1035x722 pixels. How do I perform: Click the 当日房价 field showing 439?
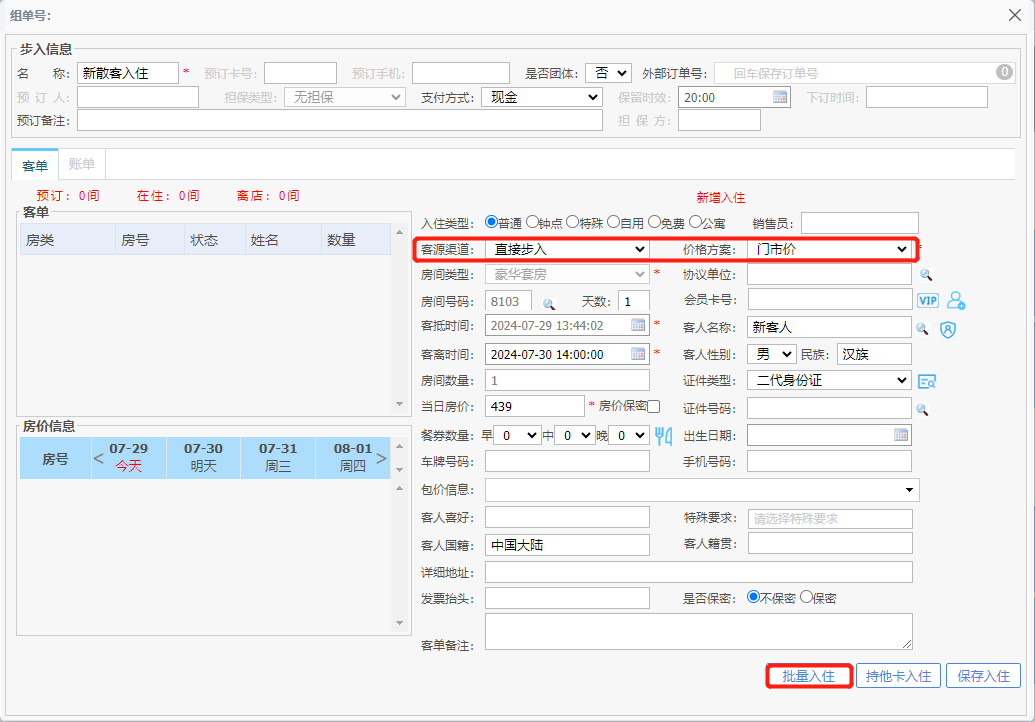535,407
